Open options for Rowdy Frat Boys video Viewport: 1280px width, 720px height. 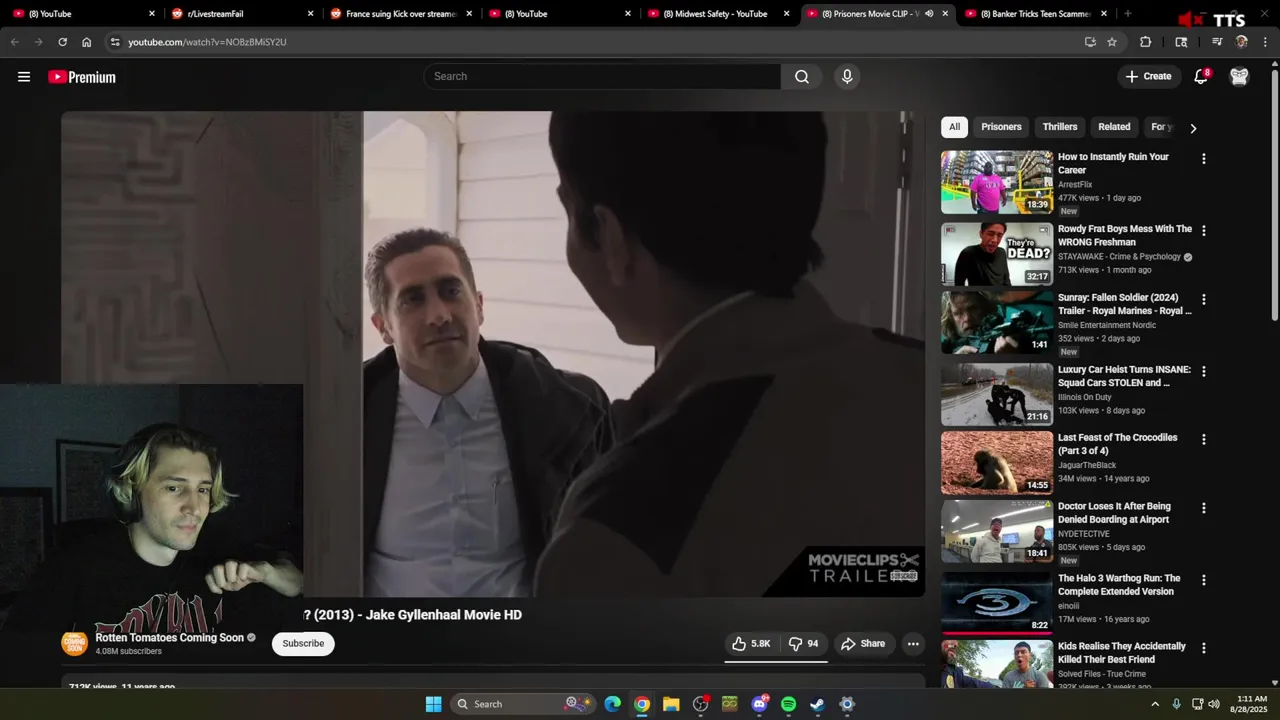point(1203,231)
